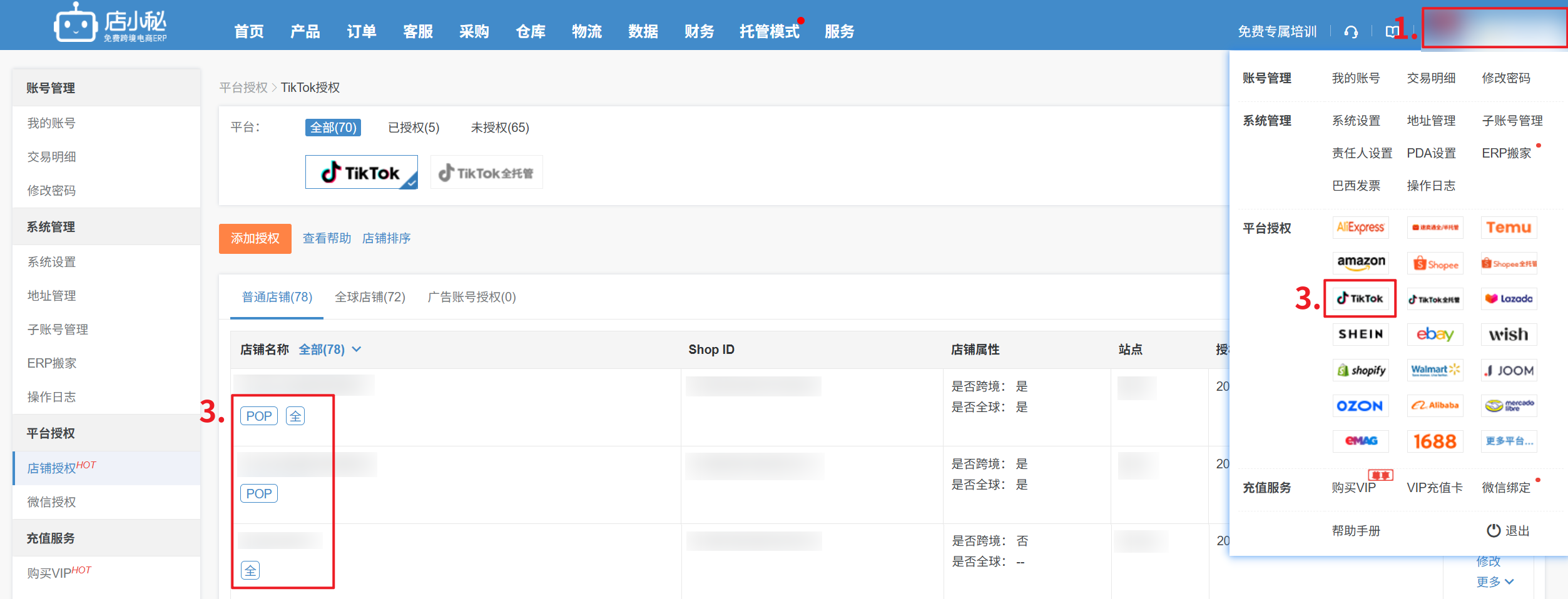This screenshot has height=599, width=1568.
Task: Click the Temu platform logo
Action: point(1509,228)
